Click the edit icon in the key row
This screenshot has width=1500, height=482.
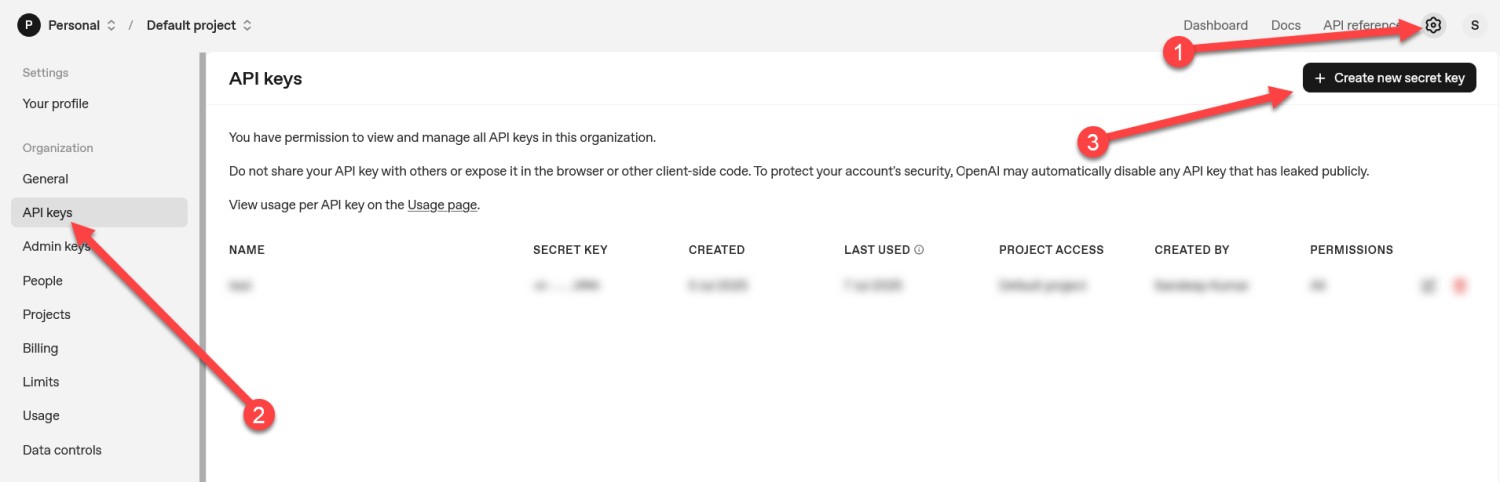1429,286
